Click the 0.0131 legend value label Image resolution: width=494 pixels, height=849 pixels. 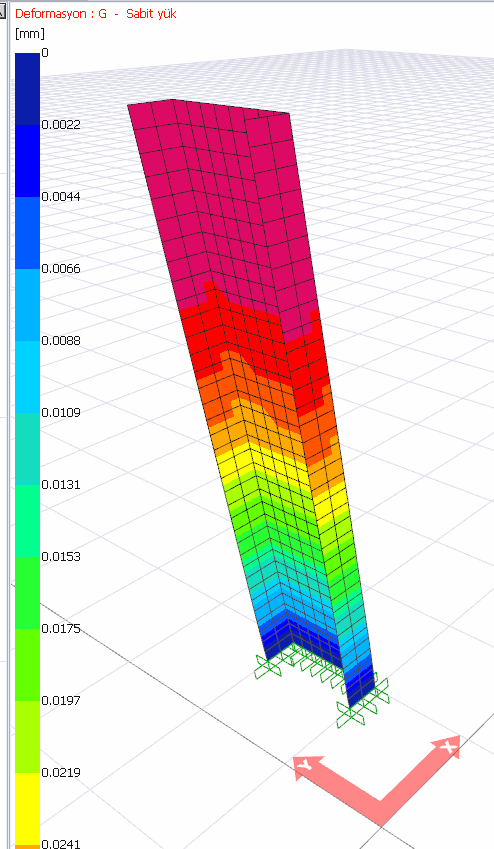[61, 485]
